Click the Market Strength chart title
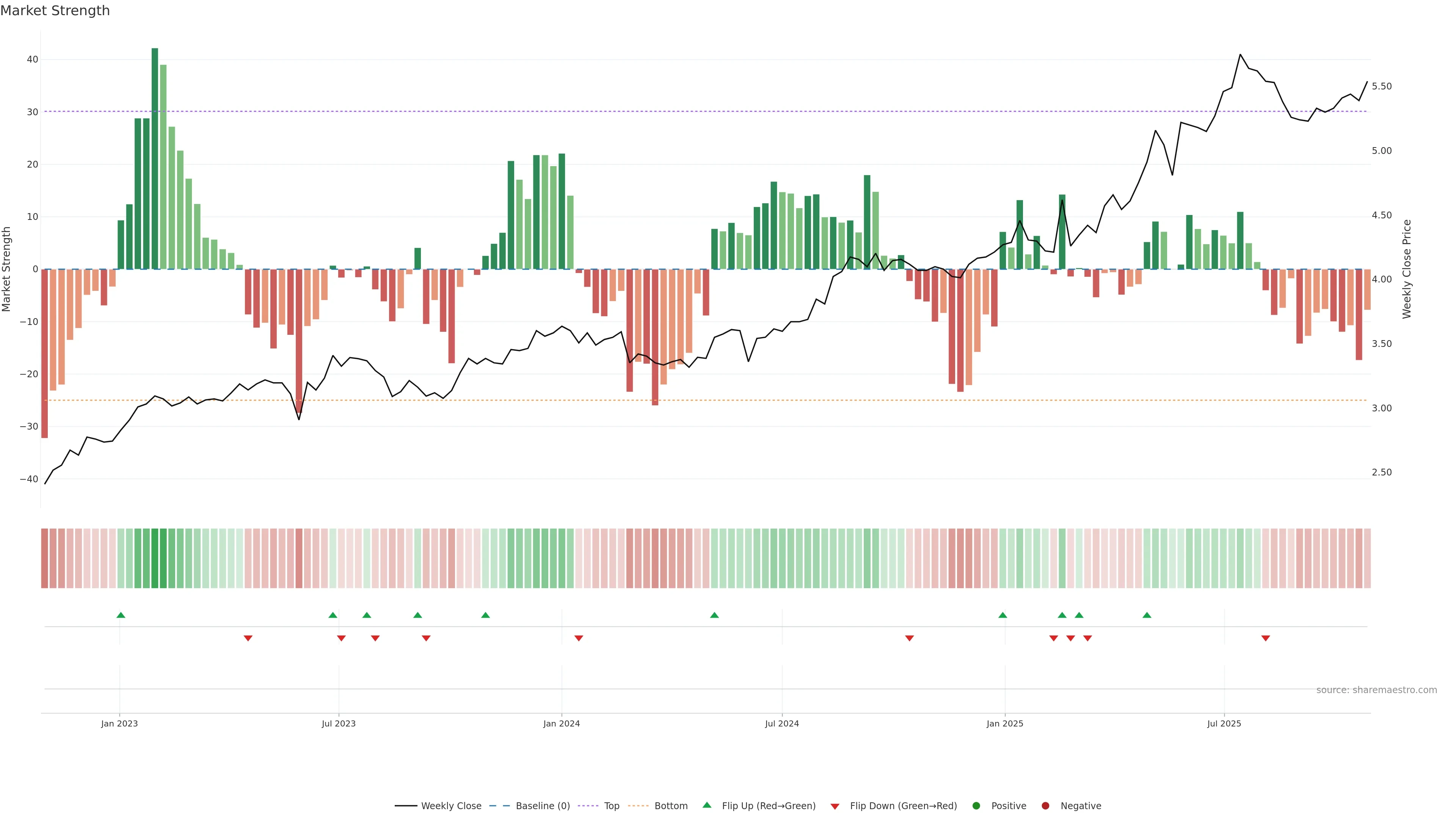Screen dimensions: 1456x819 coord(55,11)
